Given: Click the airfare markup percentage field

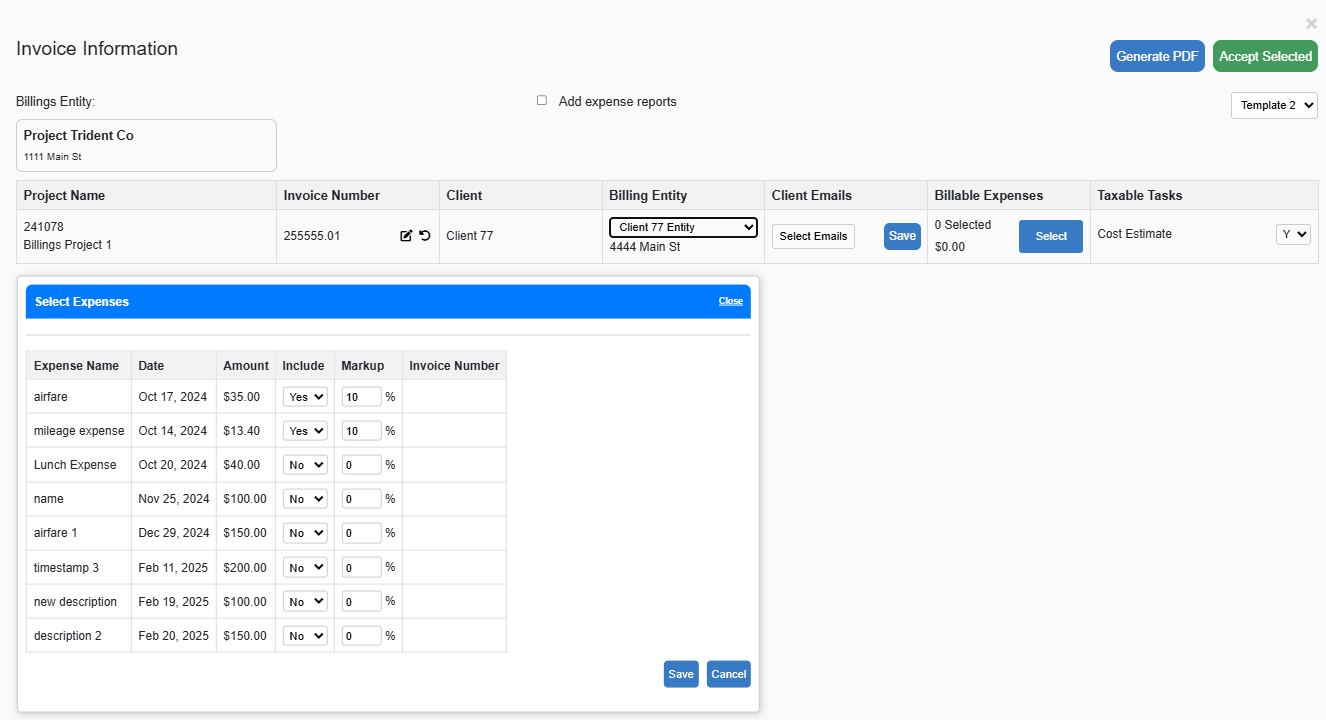Looking at the screenshot, I should [x=361, y=396].
